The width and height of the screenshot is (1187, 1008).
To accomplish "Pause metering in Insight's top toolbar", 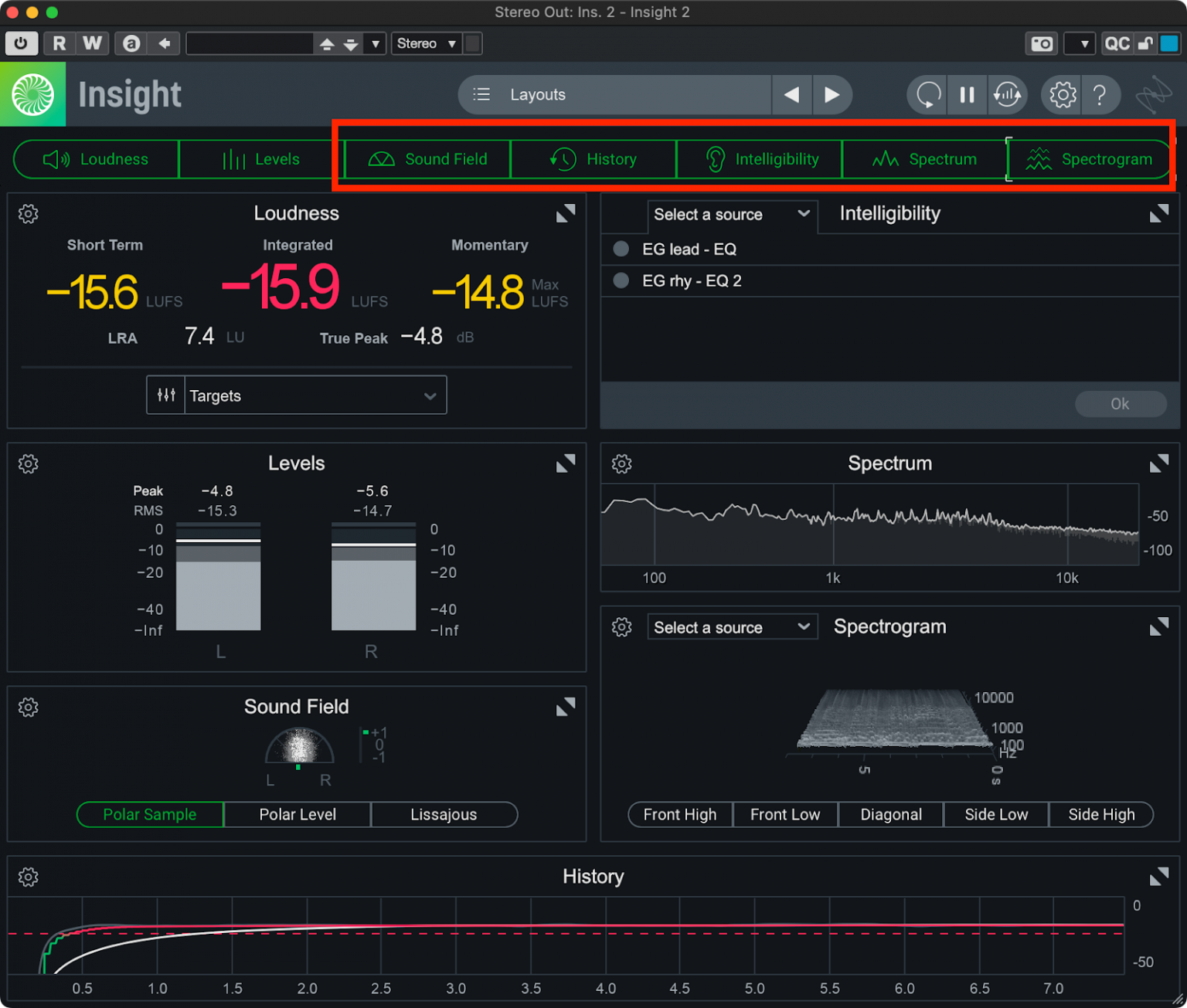I will (x=967, y=94).
